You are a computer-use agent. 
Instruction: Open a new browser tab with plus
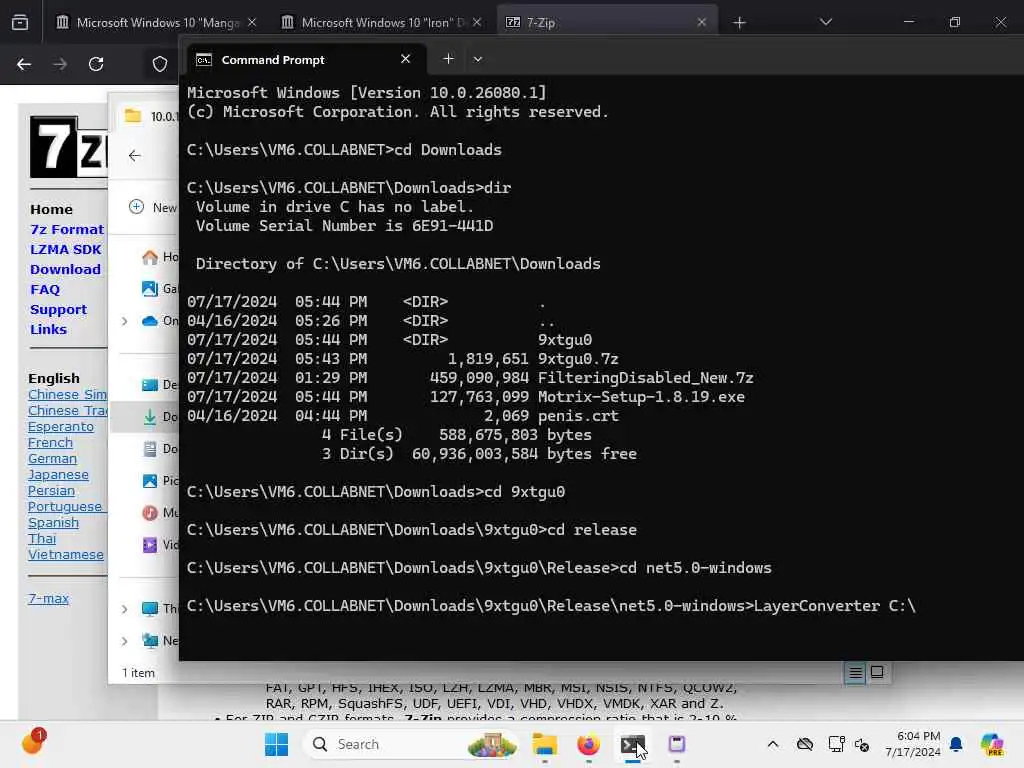[739, 23]
